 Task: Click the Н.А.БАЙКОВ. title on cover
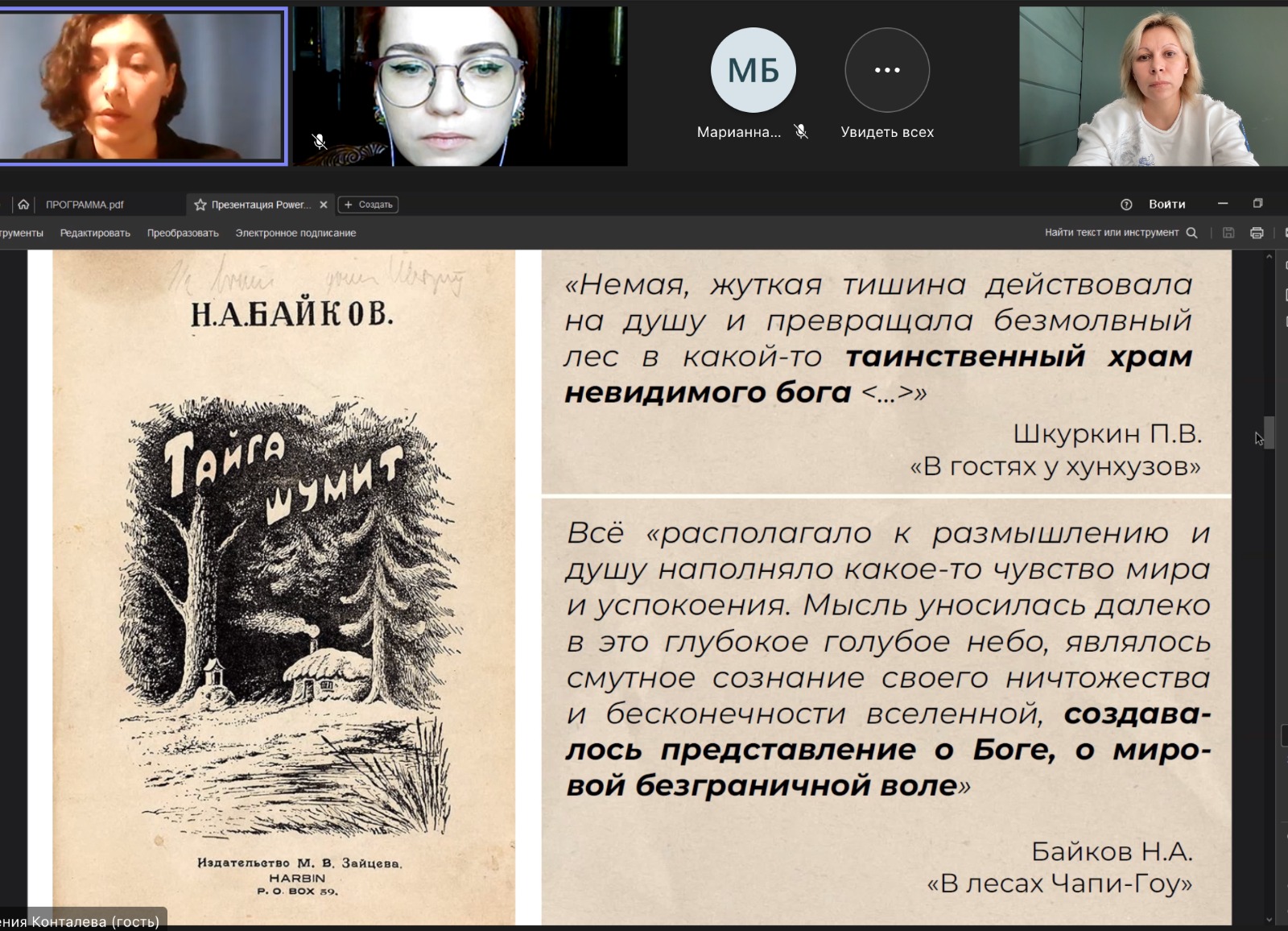click(291, 313)
